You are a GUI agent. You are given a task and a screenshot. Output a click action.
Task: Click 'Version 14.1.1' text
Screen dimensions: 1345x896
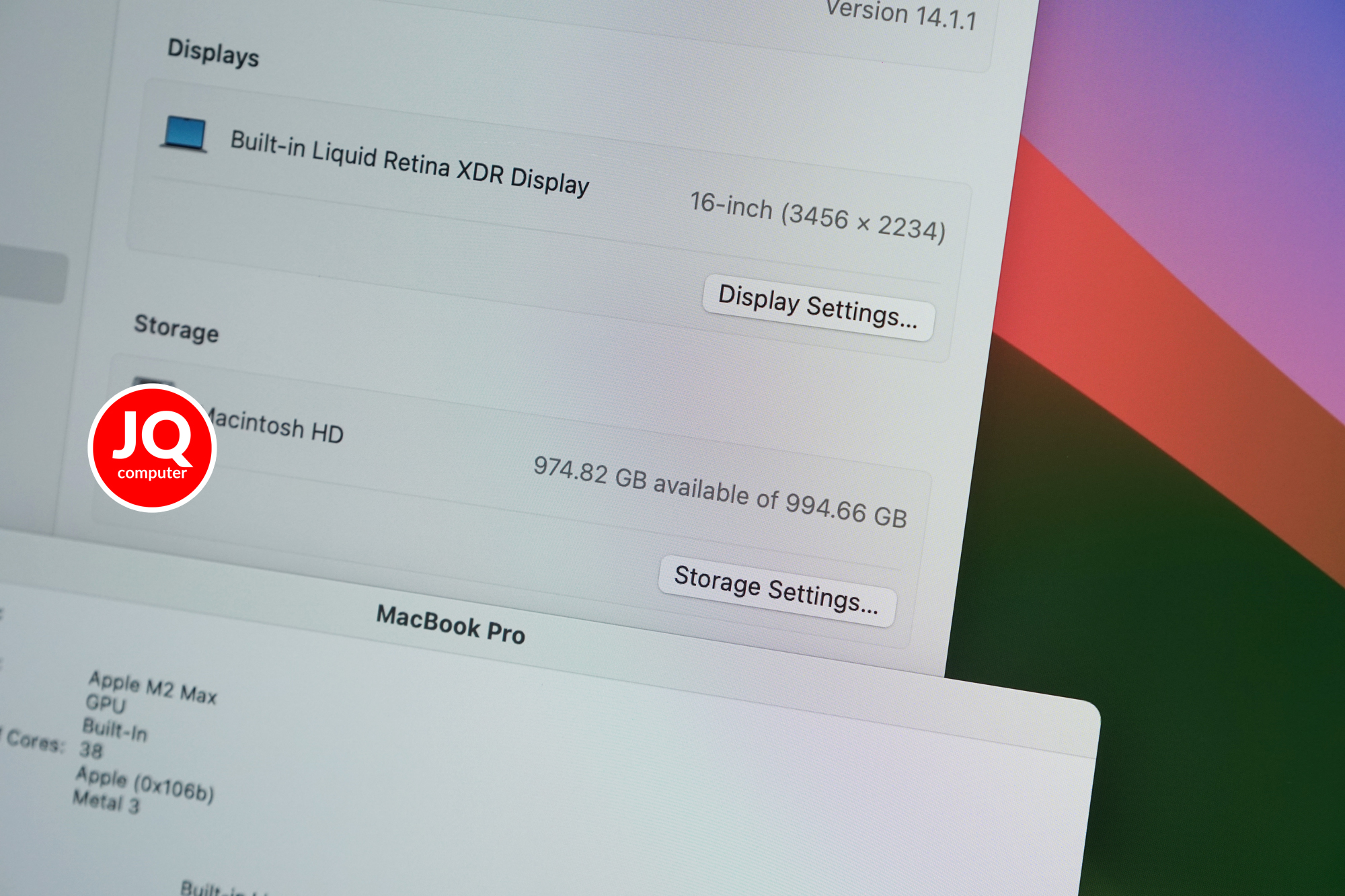(901, 15)
